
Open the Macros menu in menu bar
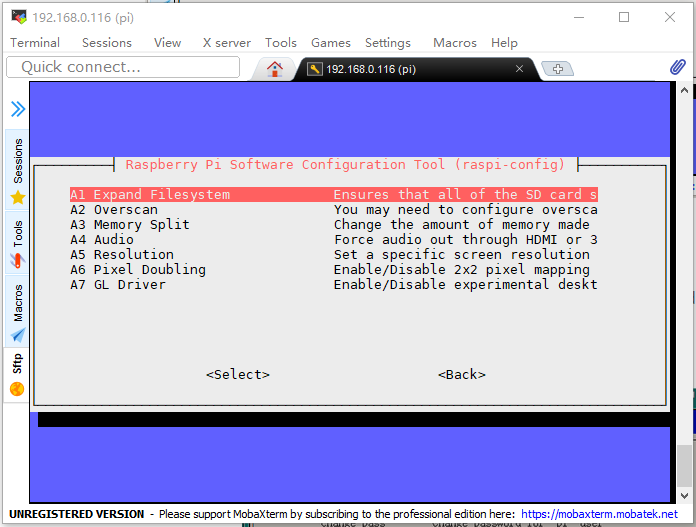pos(455,43)
